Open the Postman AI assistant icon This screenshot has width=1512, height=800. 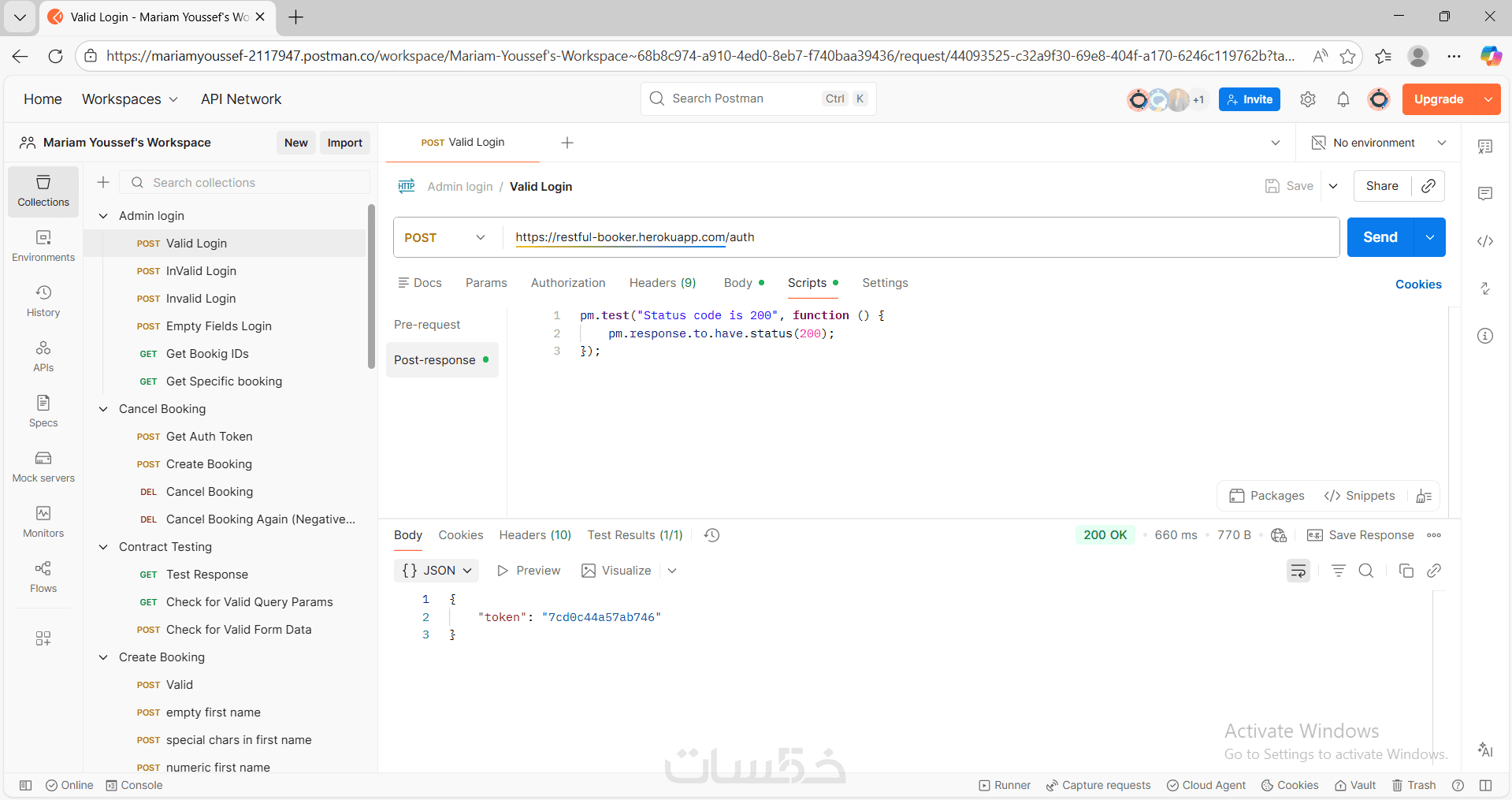point(1485,750)
